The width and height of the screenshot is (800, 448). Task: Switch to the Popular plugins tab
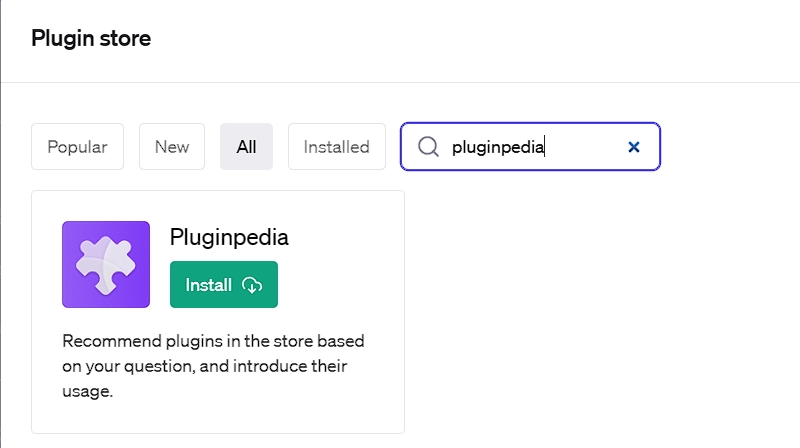[x=77, y=147]
